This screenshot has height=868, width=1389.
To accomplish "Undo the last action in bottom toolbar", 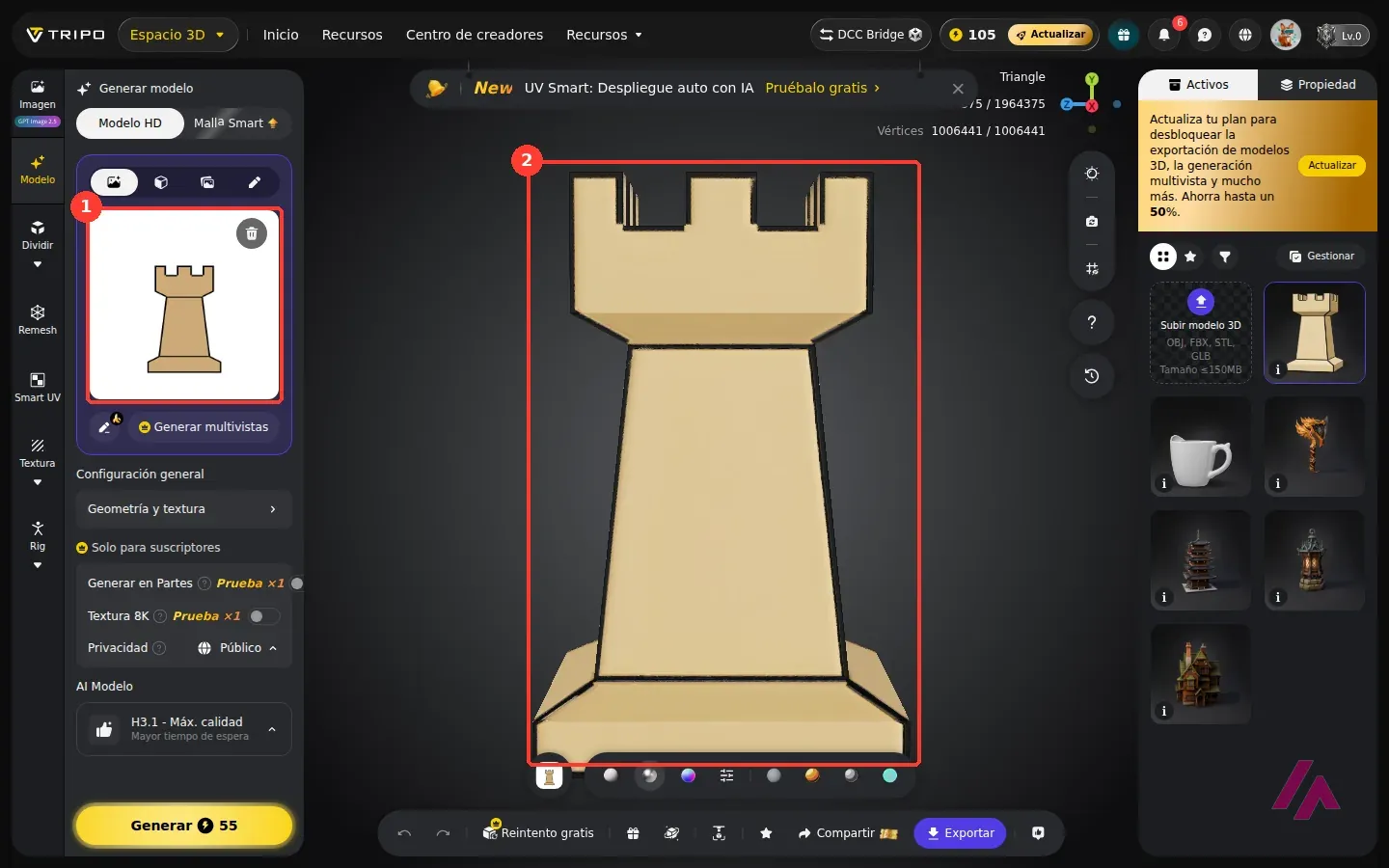I will pos(404,833).
